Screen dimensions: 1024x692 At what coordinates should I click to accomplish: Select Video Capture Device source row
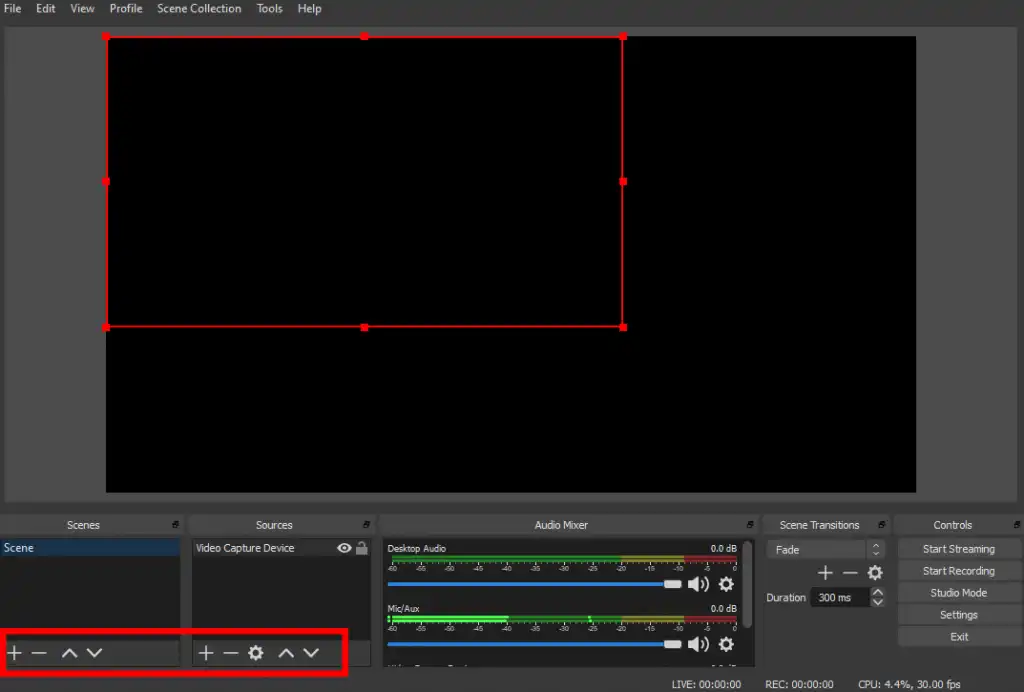(281, 548)
